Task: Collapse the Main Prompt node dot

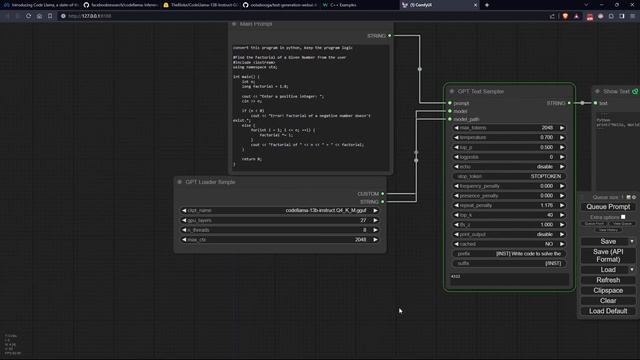Action: [234, 24]
